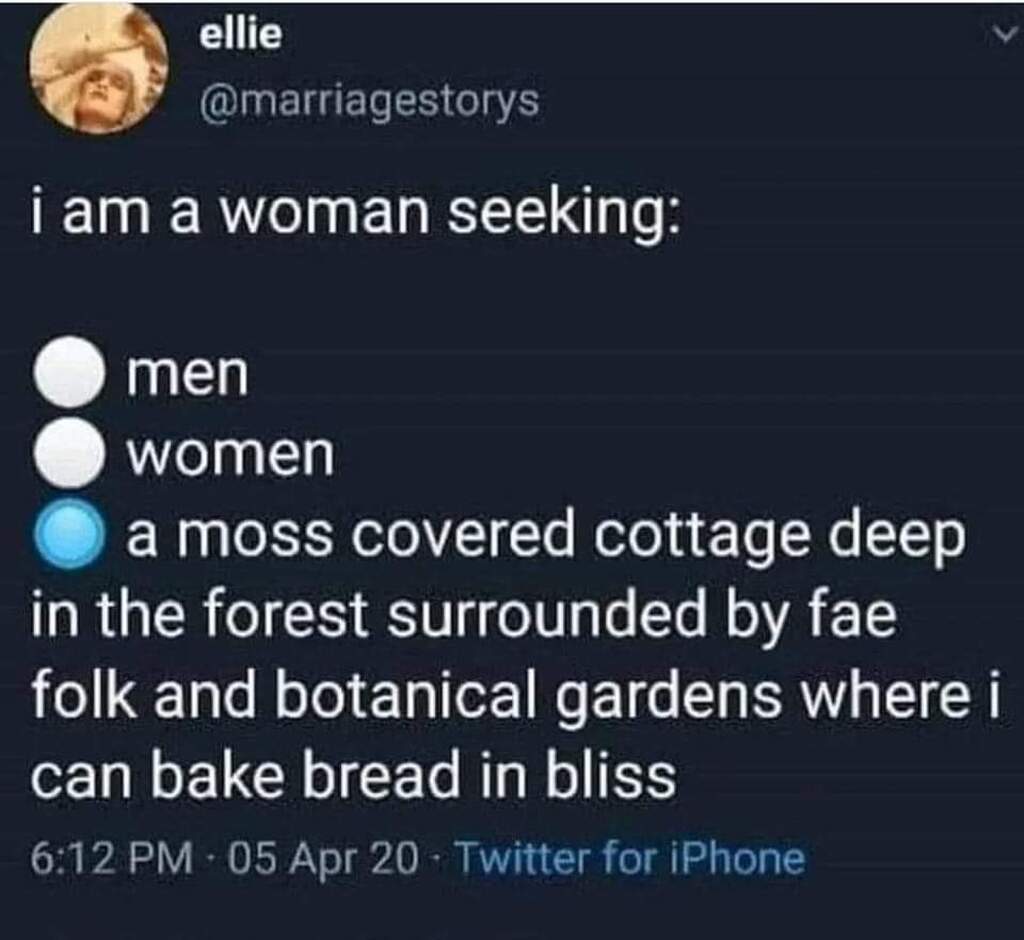Select the white circle beside "men"
This screenshot has width=1024, height=940.
[70, 374]
